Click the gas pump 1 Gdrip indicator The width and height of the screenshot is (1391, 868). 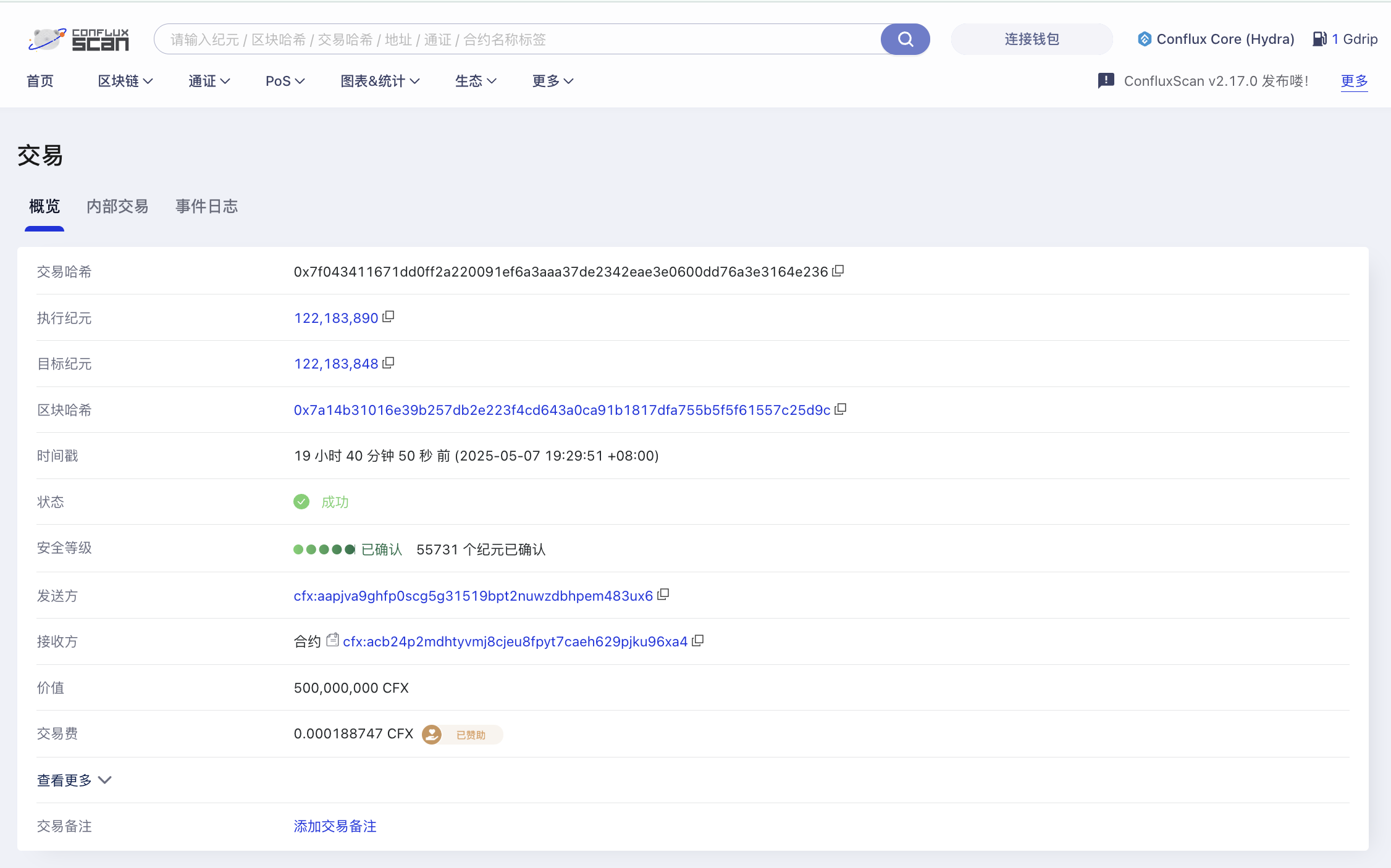click(1345, 40)
